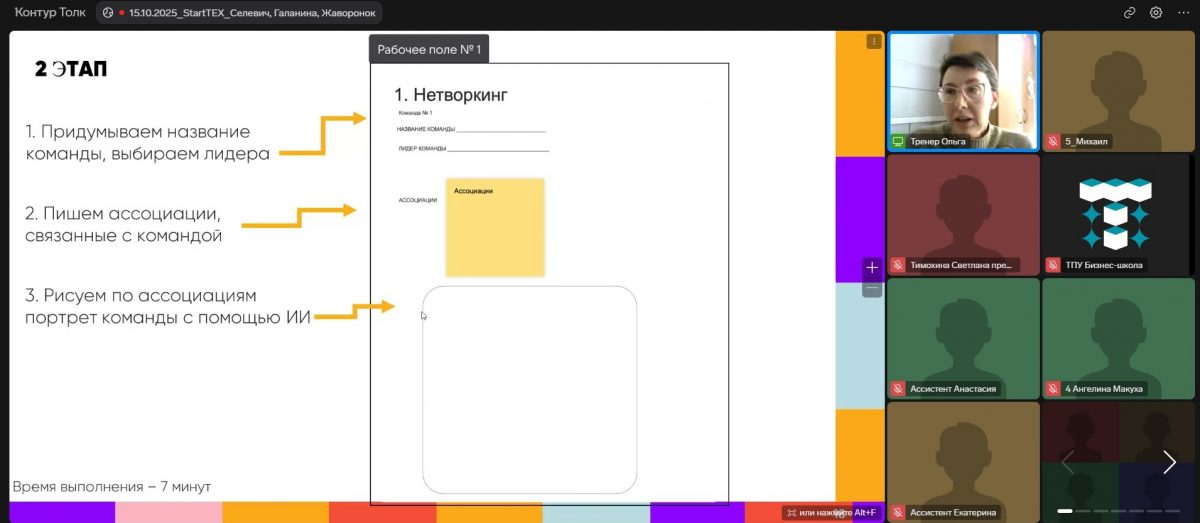Open the three-dot more options menu in header
Image resolution: width=1200 pixels, height=523 pixels.
pos(1183,13)
